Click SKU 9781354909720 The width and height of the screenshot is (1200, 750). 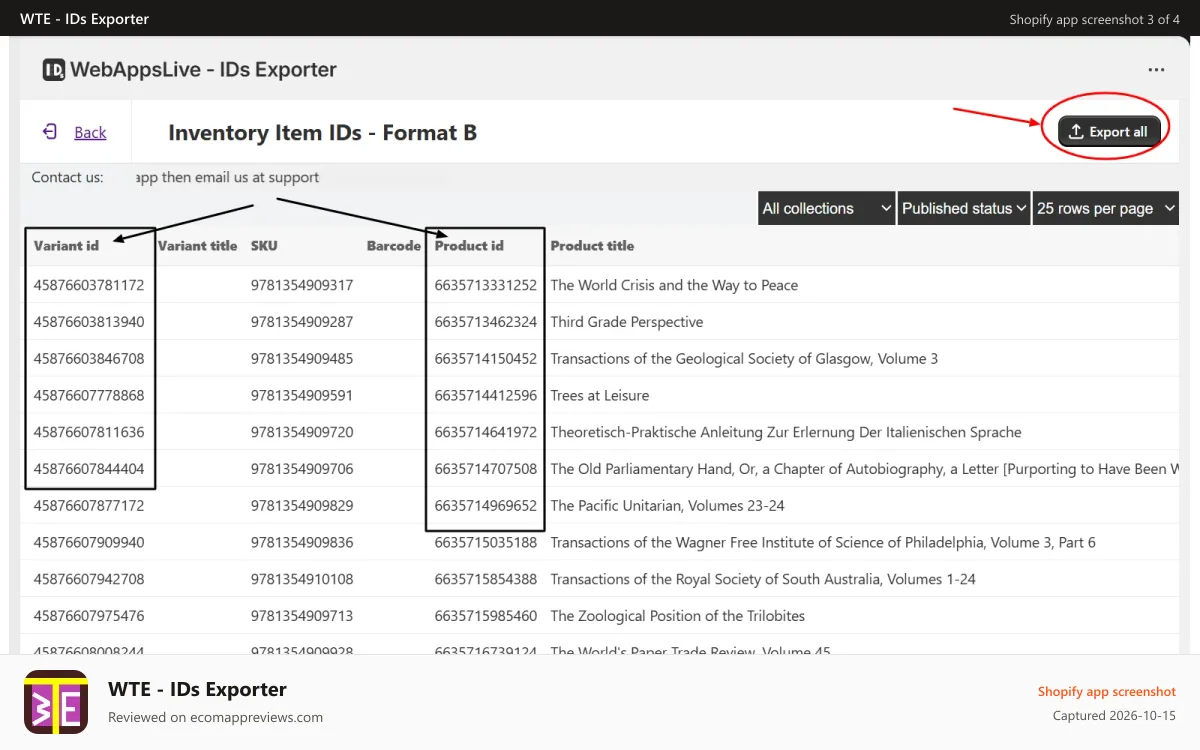pos(302,432)
